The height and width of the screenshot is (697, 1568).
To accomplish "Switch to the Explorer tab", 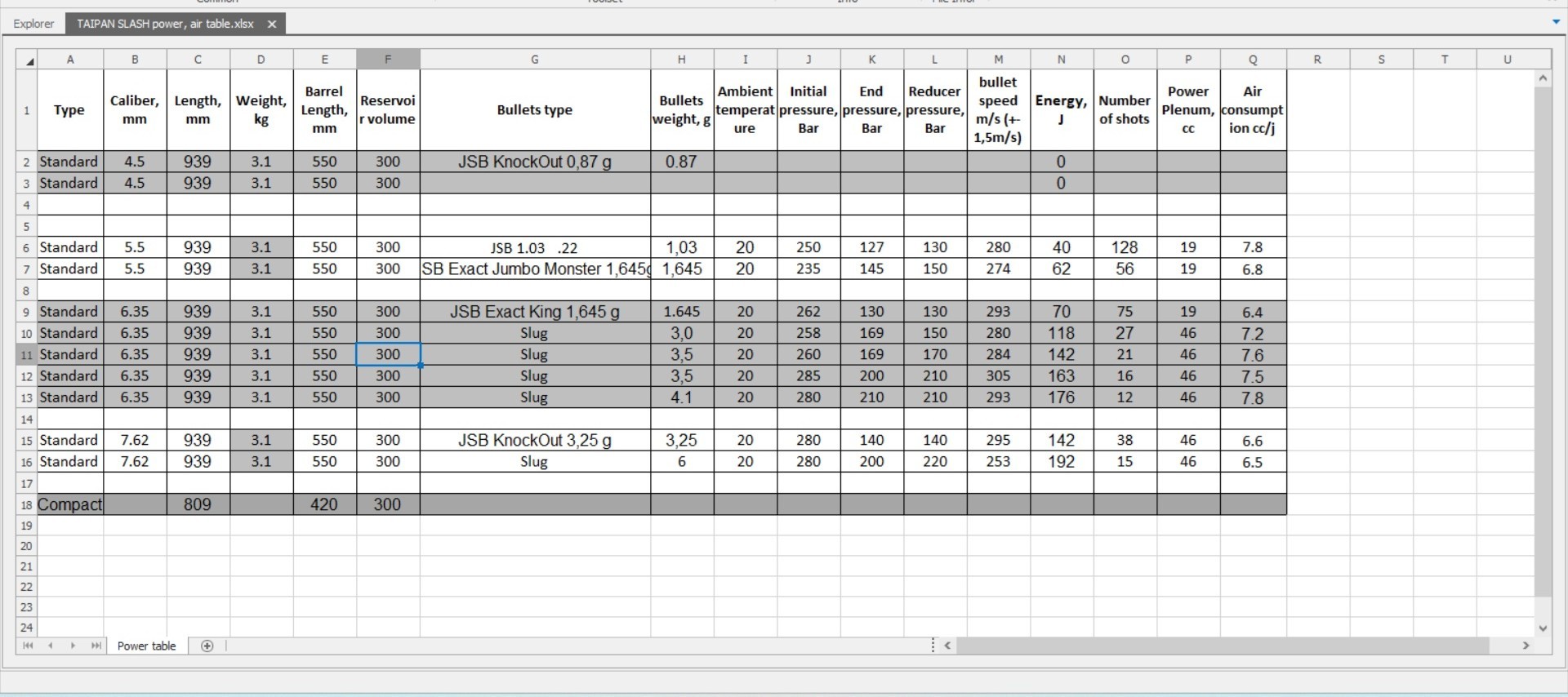I will coord(33,24).
